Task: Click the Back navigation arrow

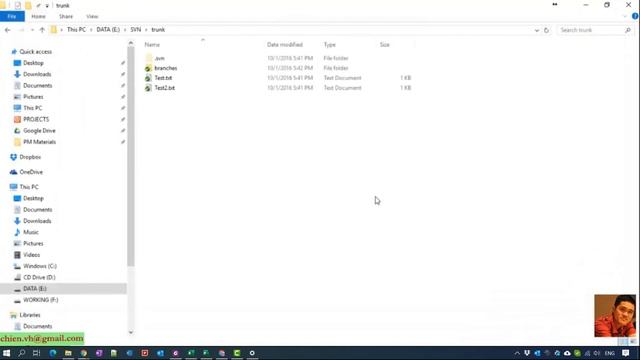Action: 7,30
